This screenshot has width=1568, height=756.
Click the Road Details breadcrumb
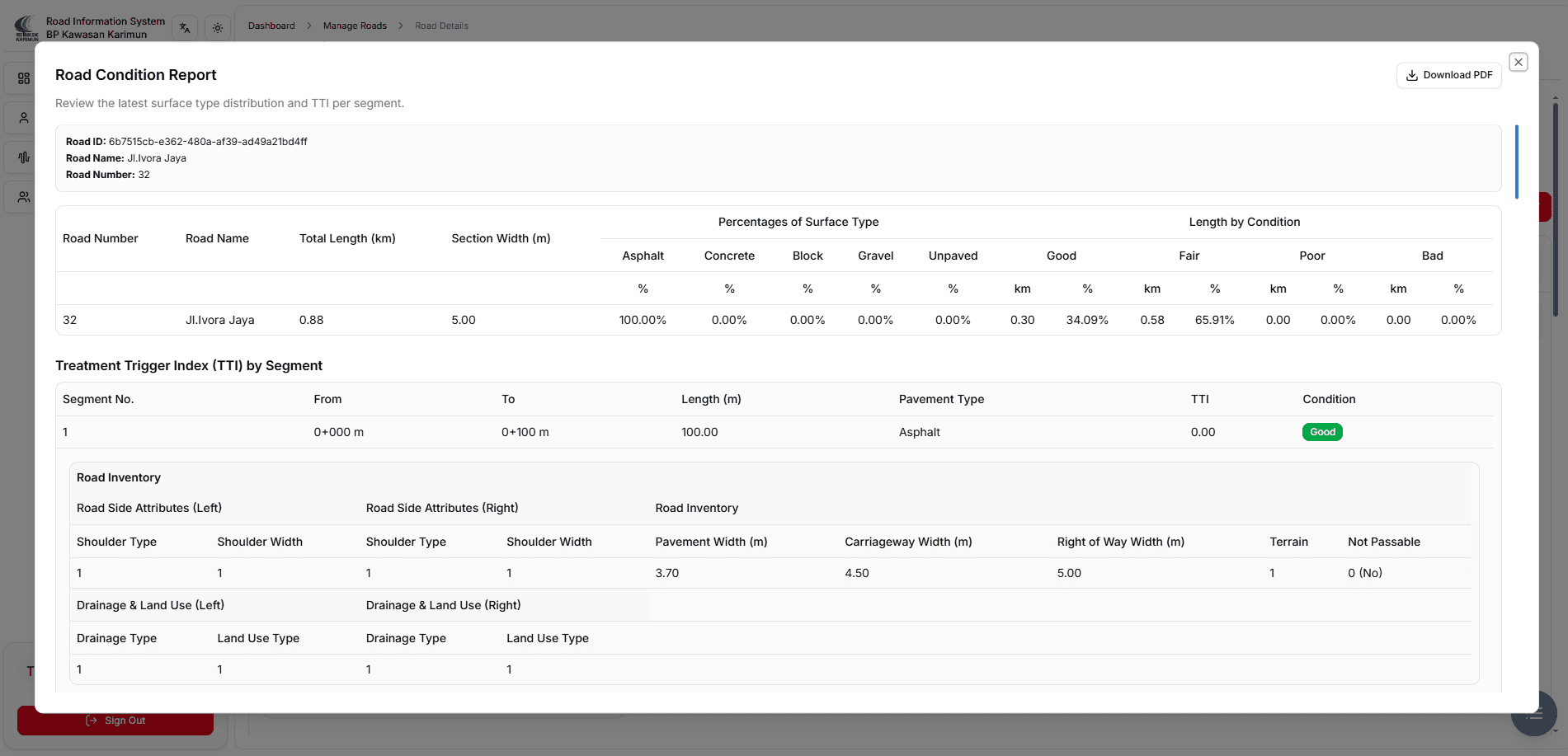pyautogui.click(x=441, y=26)
